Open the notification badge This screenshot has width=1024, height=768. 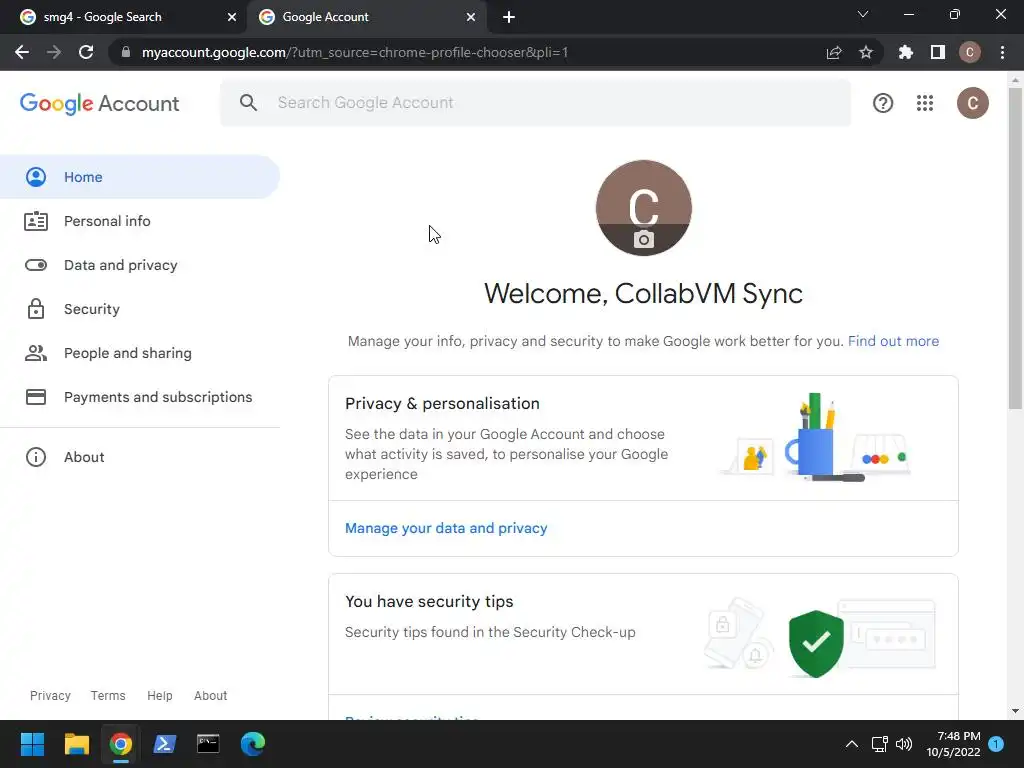(996, 744)
